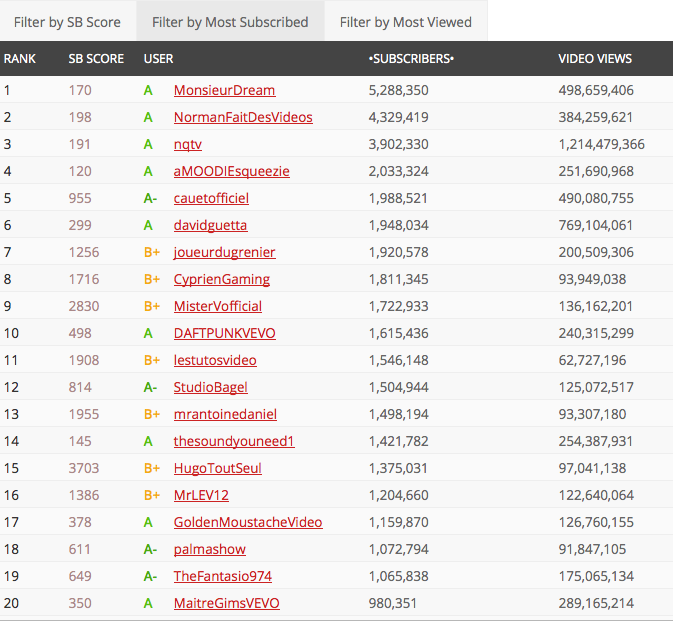
Task: Click SB score 1256 cell
Action: pyautogui.click(x=84, y=252)
